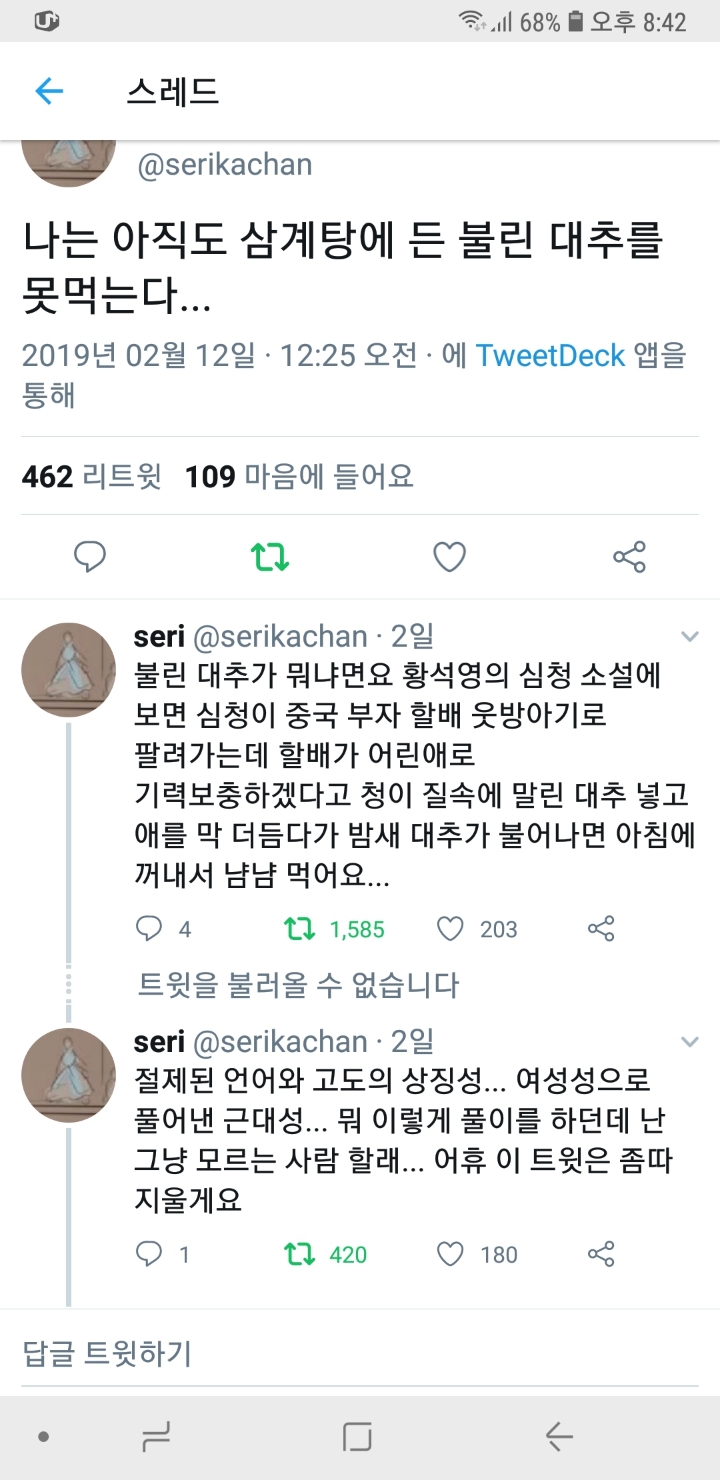Screen dimensions: 720x1480
Task: Like the reply showing 180 likes
Action: (451, 1253)
